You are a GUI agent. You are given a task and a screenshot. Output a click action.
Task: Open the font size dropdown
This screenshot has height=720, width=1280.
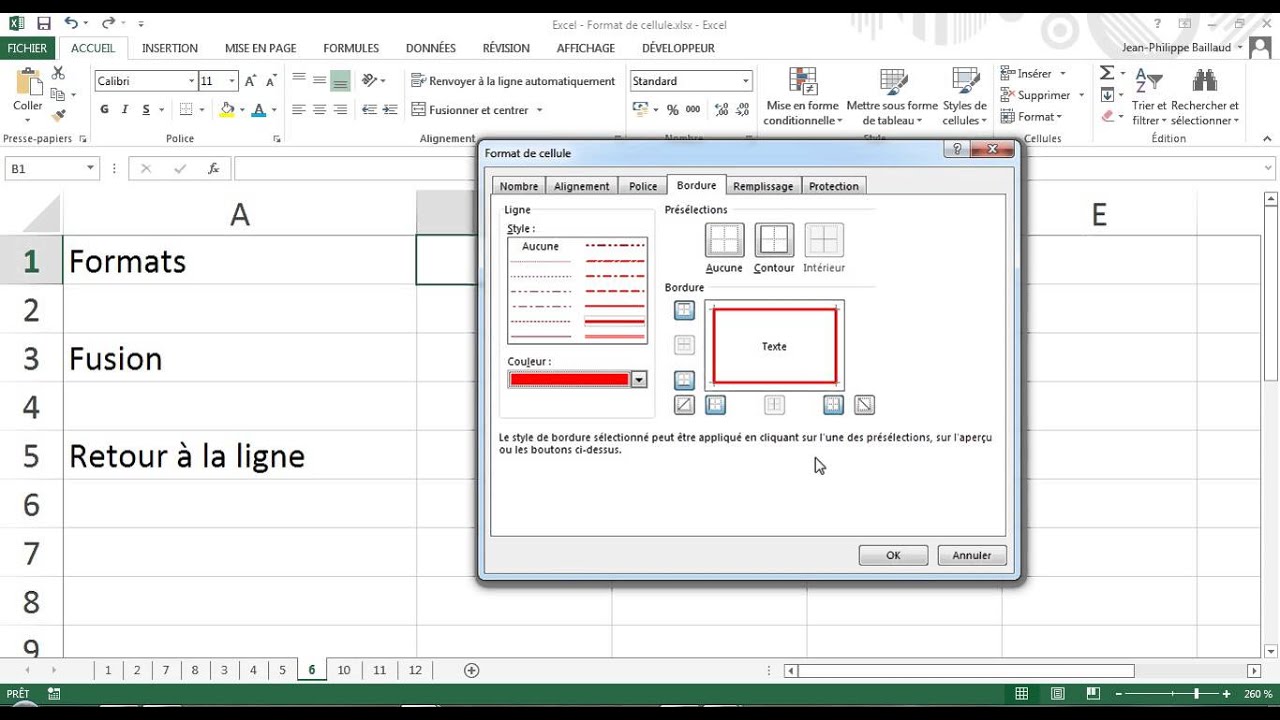[232, 81]
